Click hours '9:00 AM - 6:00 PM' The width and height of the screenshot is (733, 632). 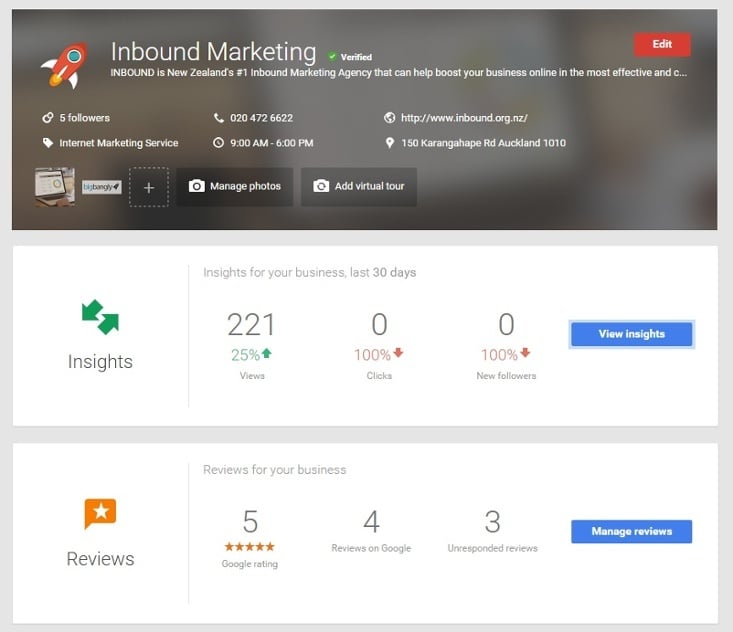click(272, 143)
